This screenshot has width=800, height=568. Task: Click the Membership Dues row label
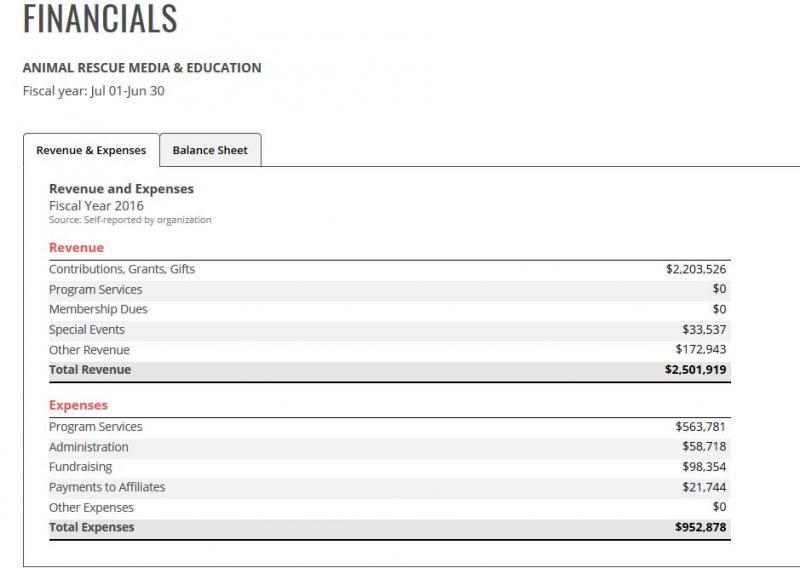[x=98, y=309]
